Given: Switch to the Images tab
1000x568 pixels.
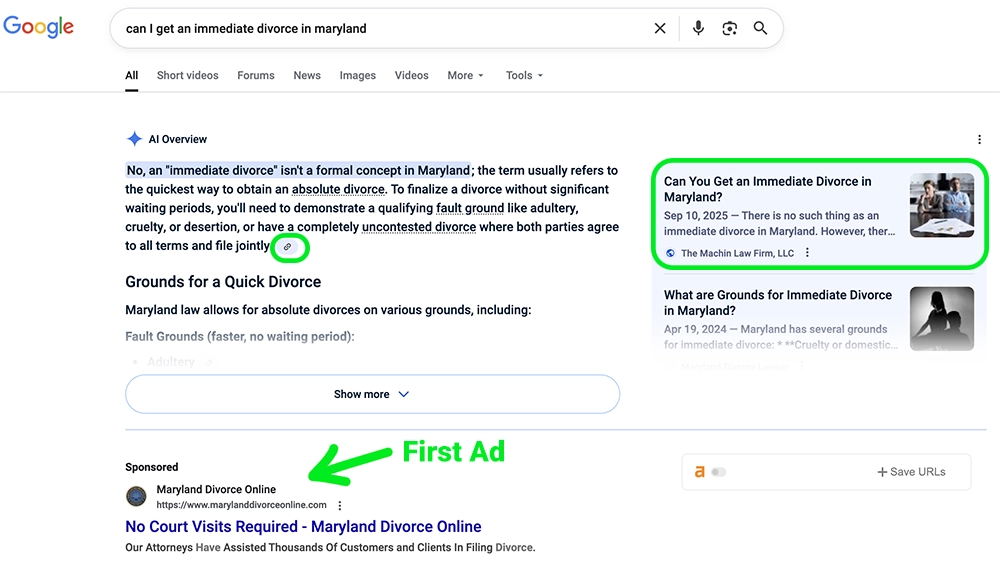Looking at the screenshot, I should (x=357, y=75).
